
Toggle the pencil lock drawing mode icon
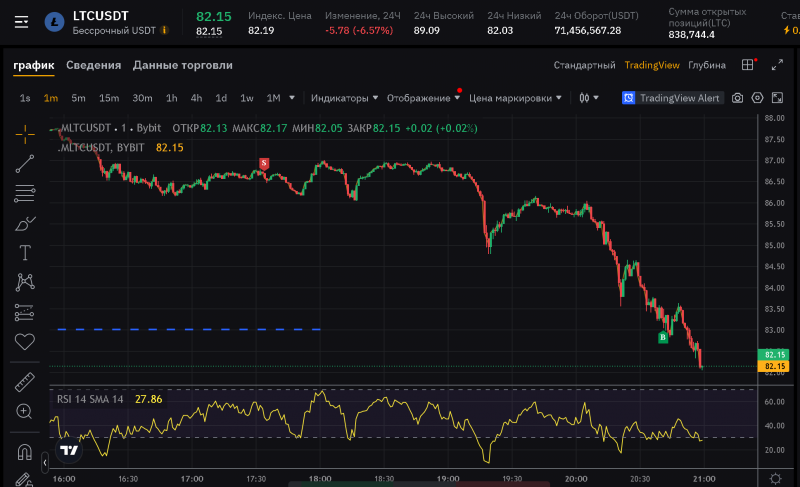23,480
